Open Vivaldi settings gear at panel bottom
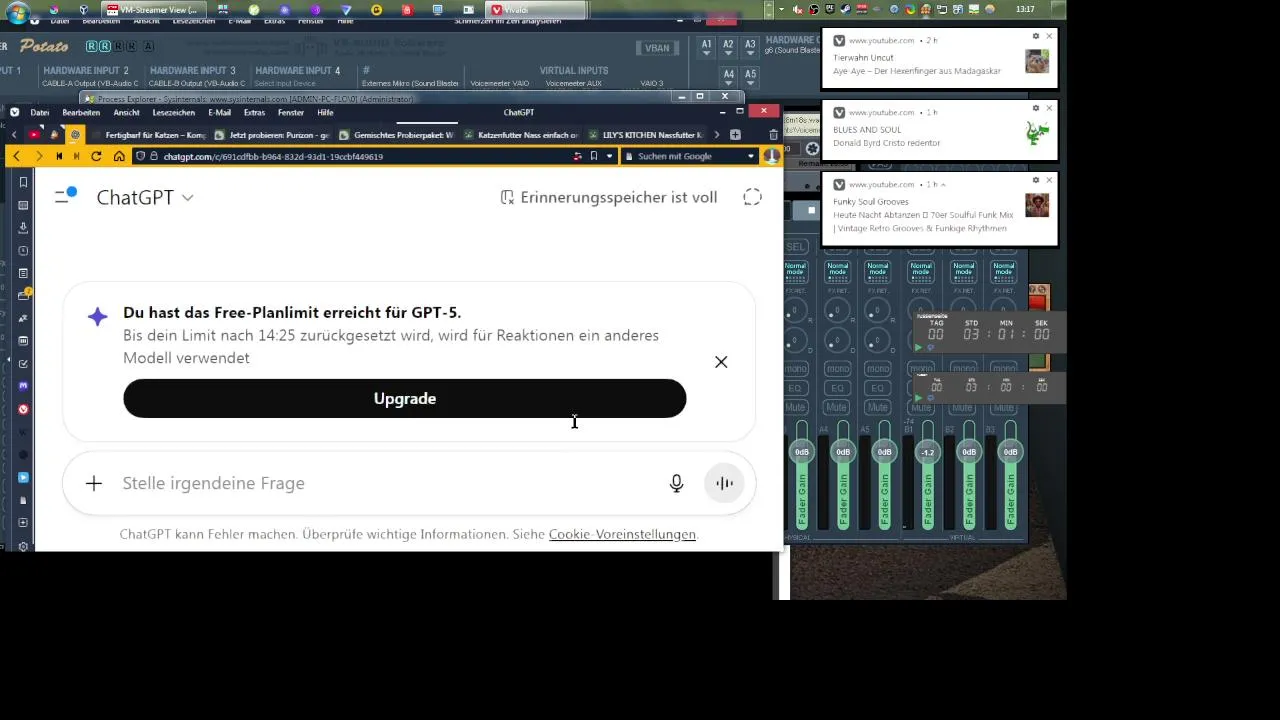1280x720 pixels. pos(23,546)
